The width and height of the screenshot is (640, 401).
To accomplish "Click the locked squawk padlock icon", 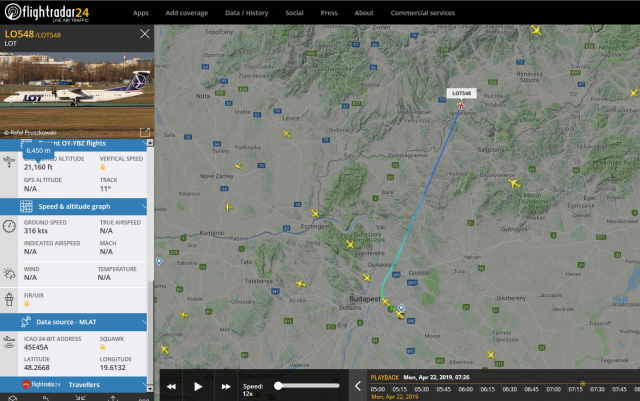I will [x=102, y=347].
